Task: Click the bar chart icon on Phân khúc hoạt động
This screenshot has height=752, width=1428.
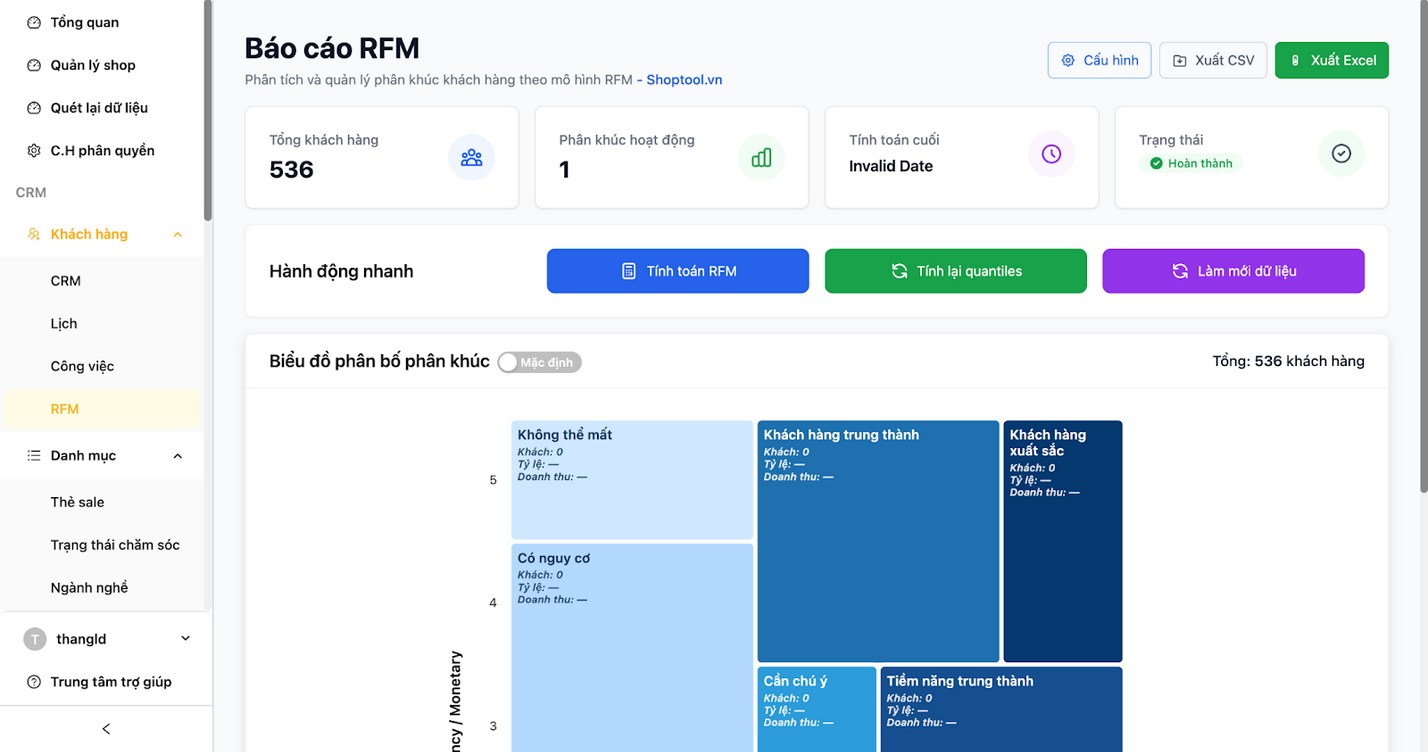Action: click(761, 157)
